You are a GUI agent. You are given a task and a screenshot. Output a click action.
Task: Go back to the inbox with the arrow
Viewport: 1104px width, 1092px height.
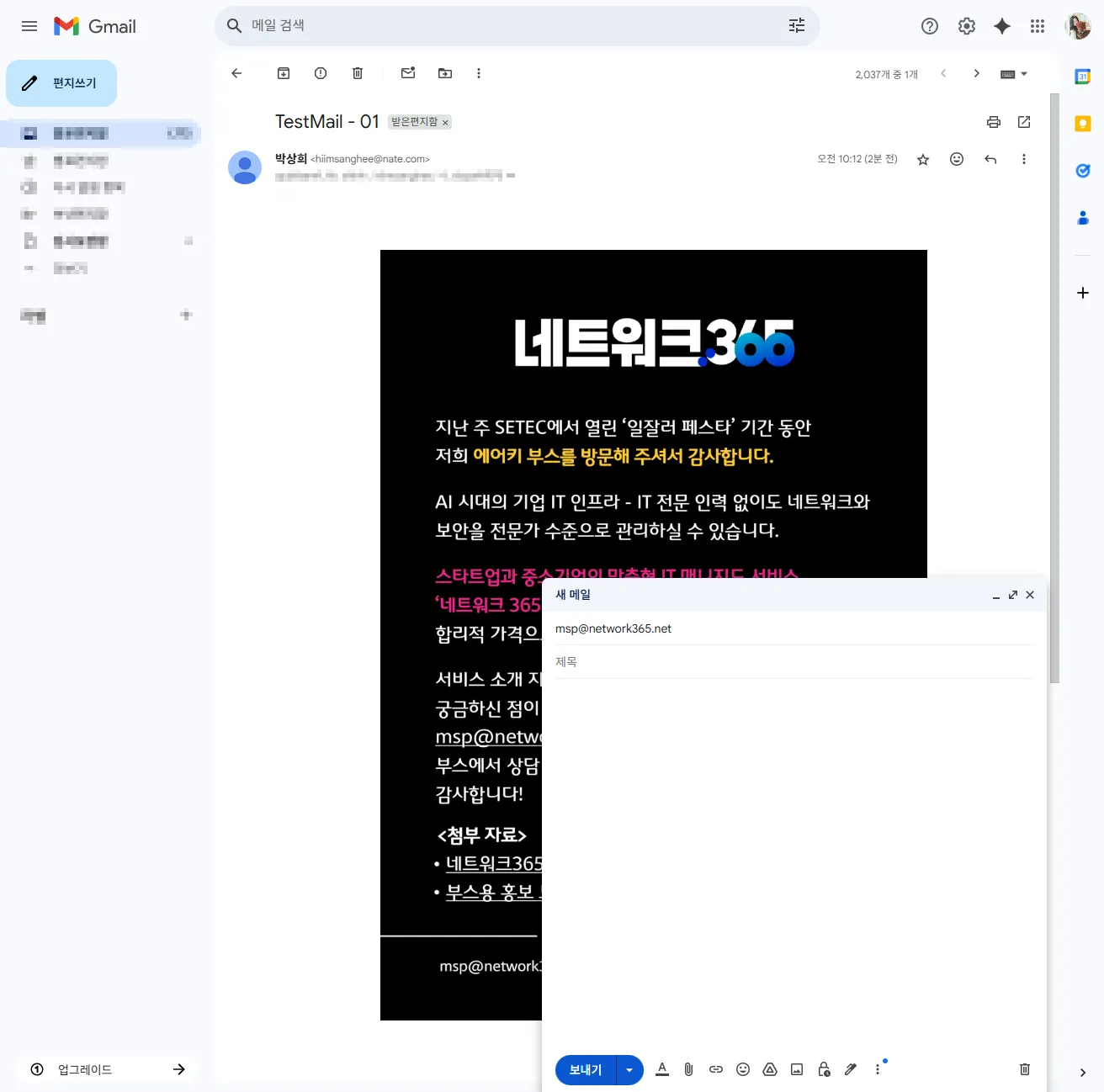[x=236, y=73]
